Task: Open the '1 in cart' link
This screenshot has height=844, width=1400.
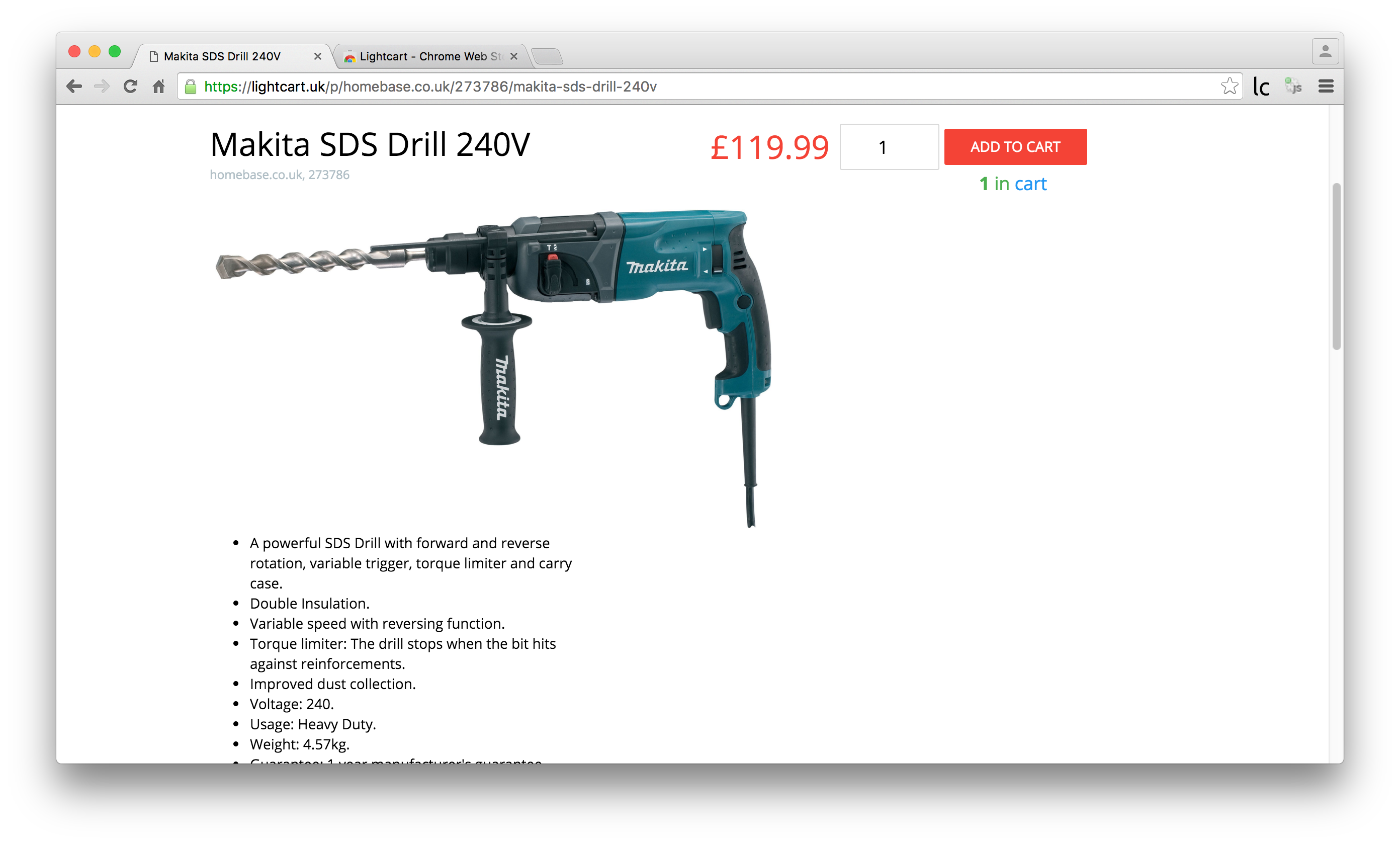Action: tap(1013, 184)
